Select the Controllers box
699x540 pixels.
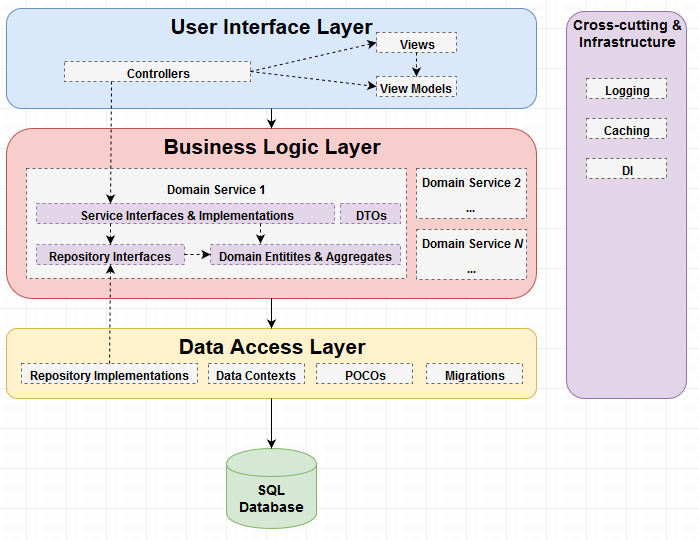(x=157, y=72)
